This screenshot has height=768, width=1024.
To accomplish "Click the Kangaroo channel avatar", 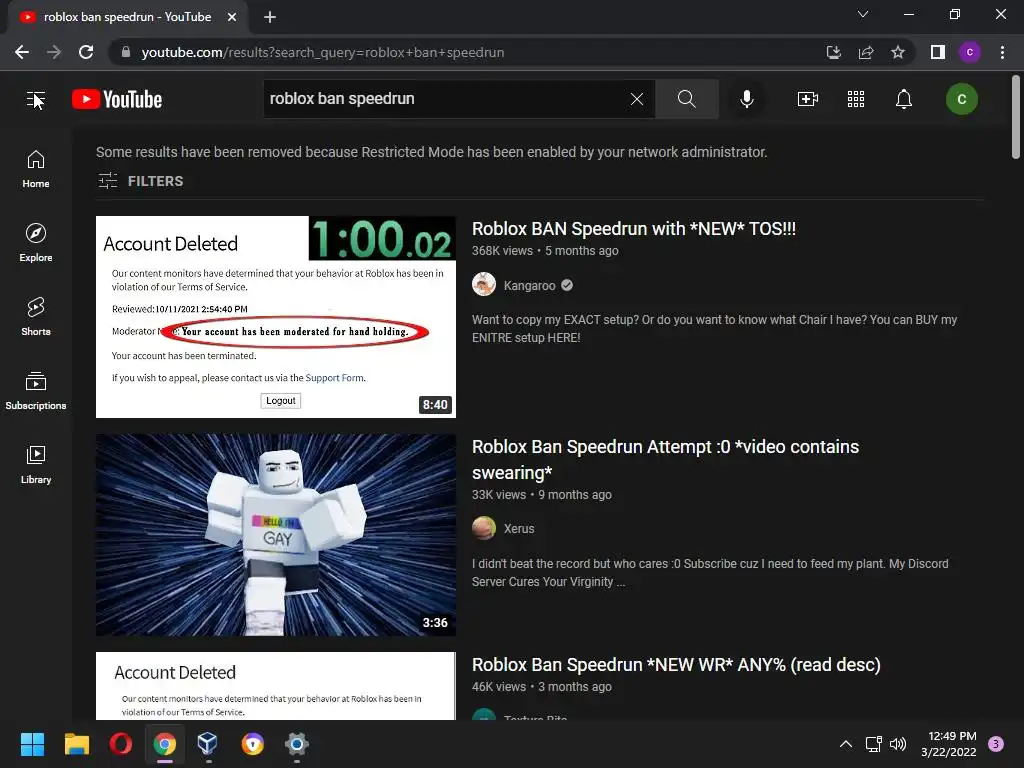I will (484, 284).
